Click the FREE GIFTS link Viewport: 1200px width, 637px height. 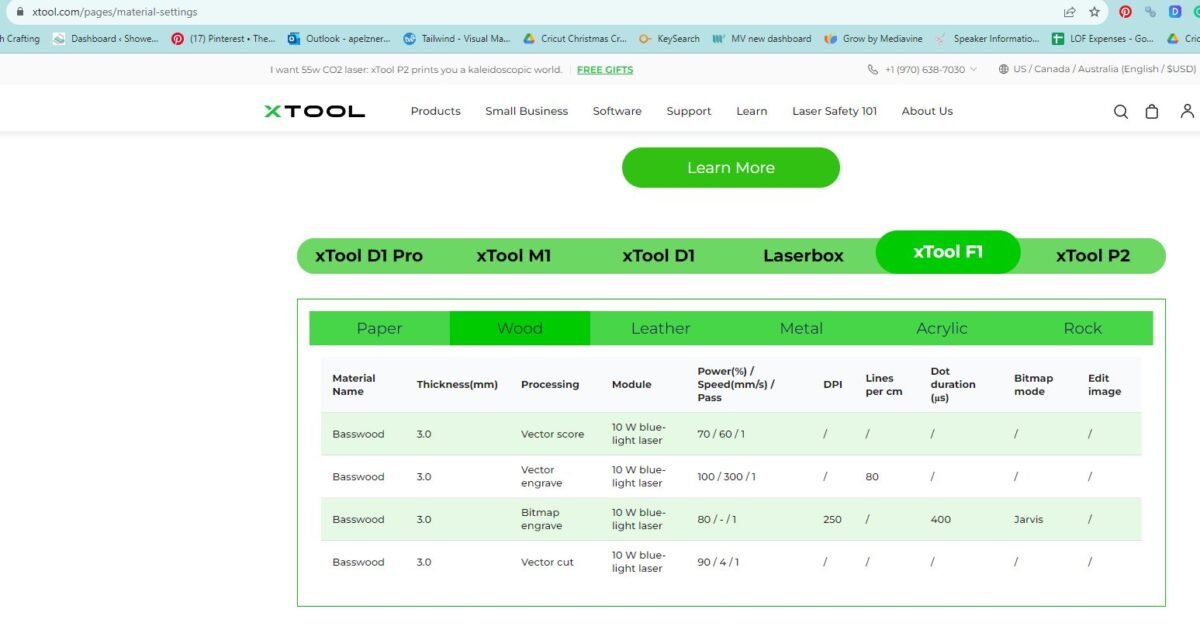pos(605,70)
